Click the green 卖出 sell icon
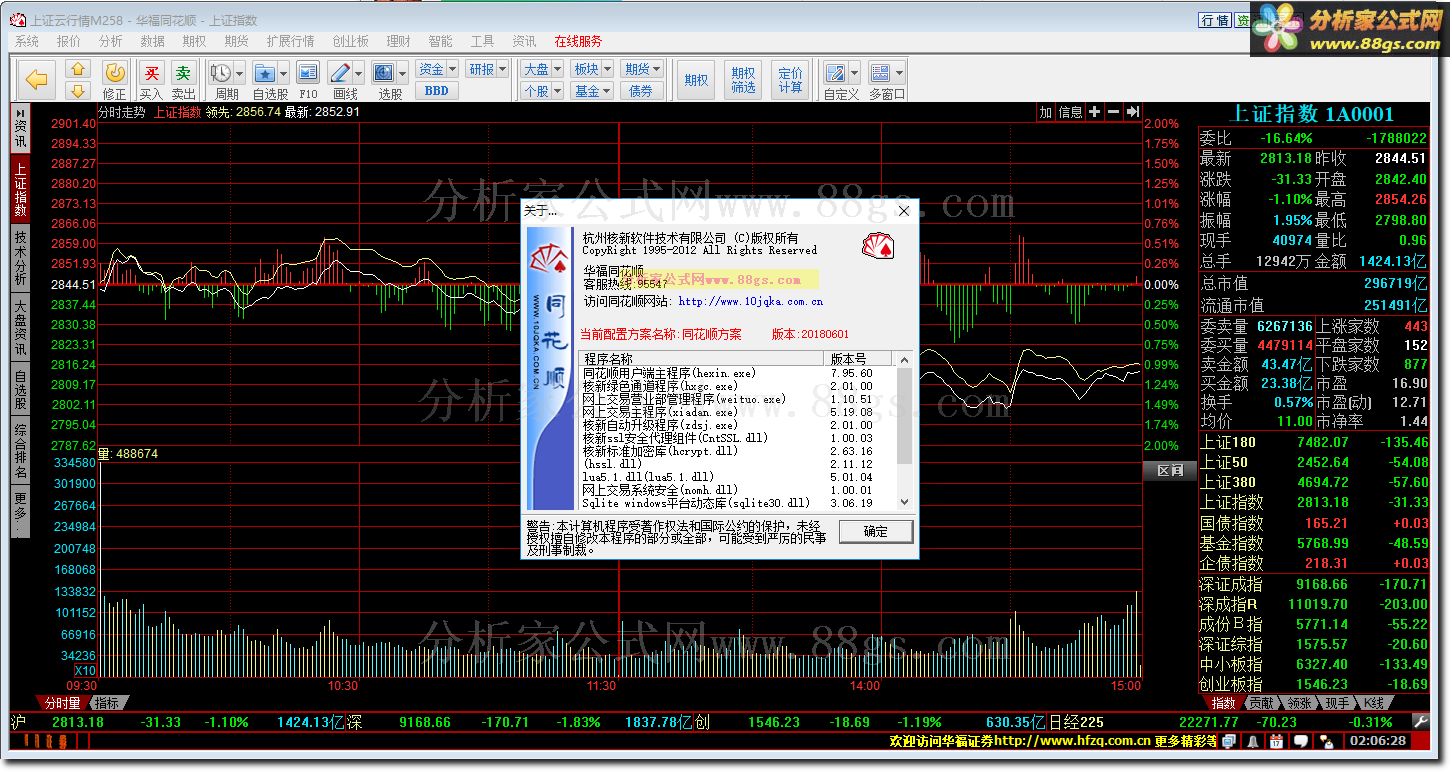The height and width of the screenshot is (772, 1452). pos(183,73)
